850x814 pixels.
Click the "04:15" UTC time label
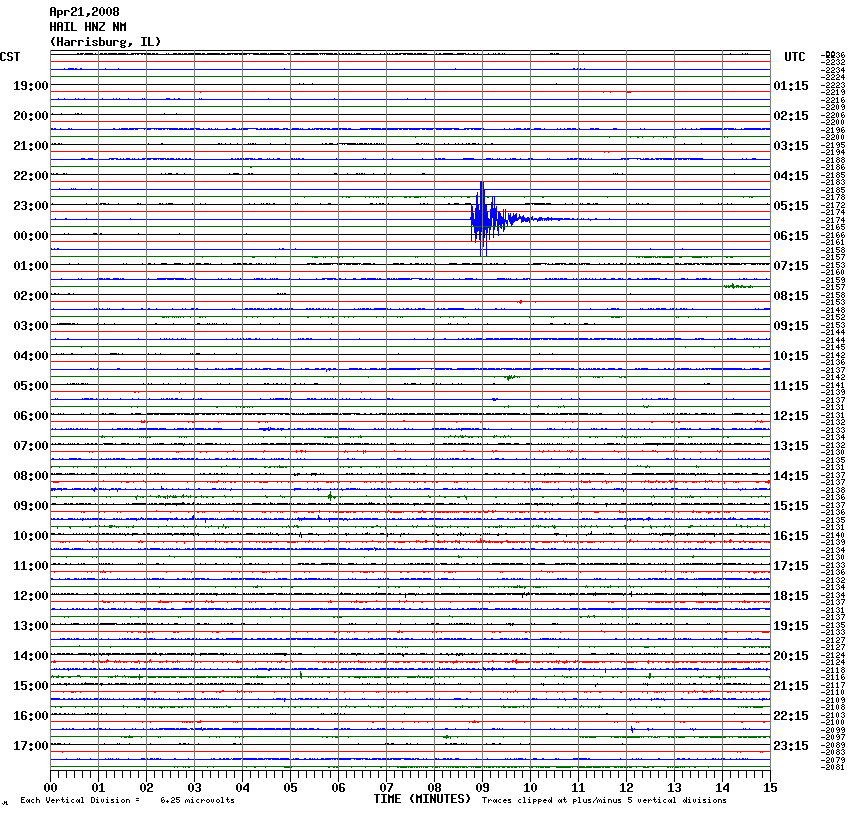coord(791,176)
